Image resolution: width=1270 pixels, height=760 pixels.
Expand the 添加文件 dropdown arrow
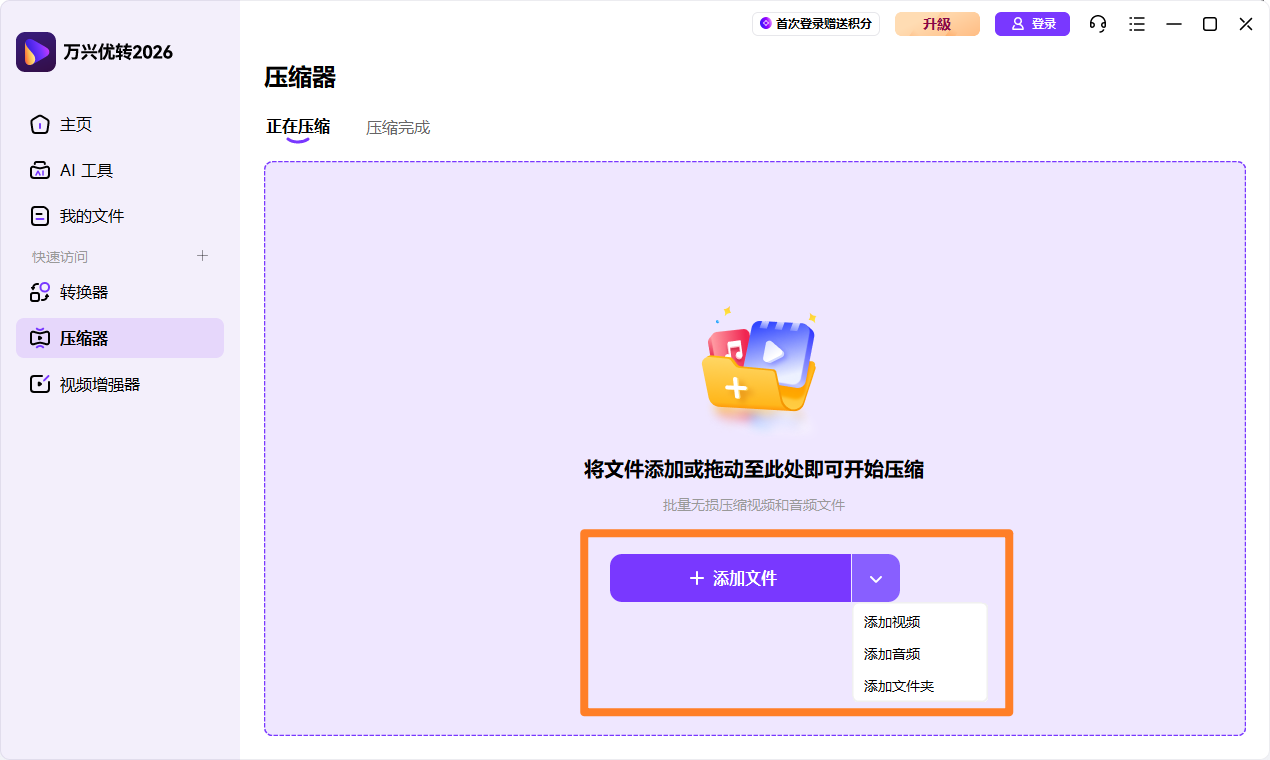(x=875, y=578)
